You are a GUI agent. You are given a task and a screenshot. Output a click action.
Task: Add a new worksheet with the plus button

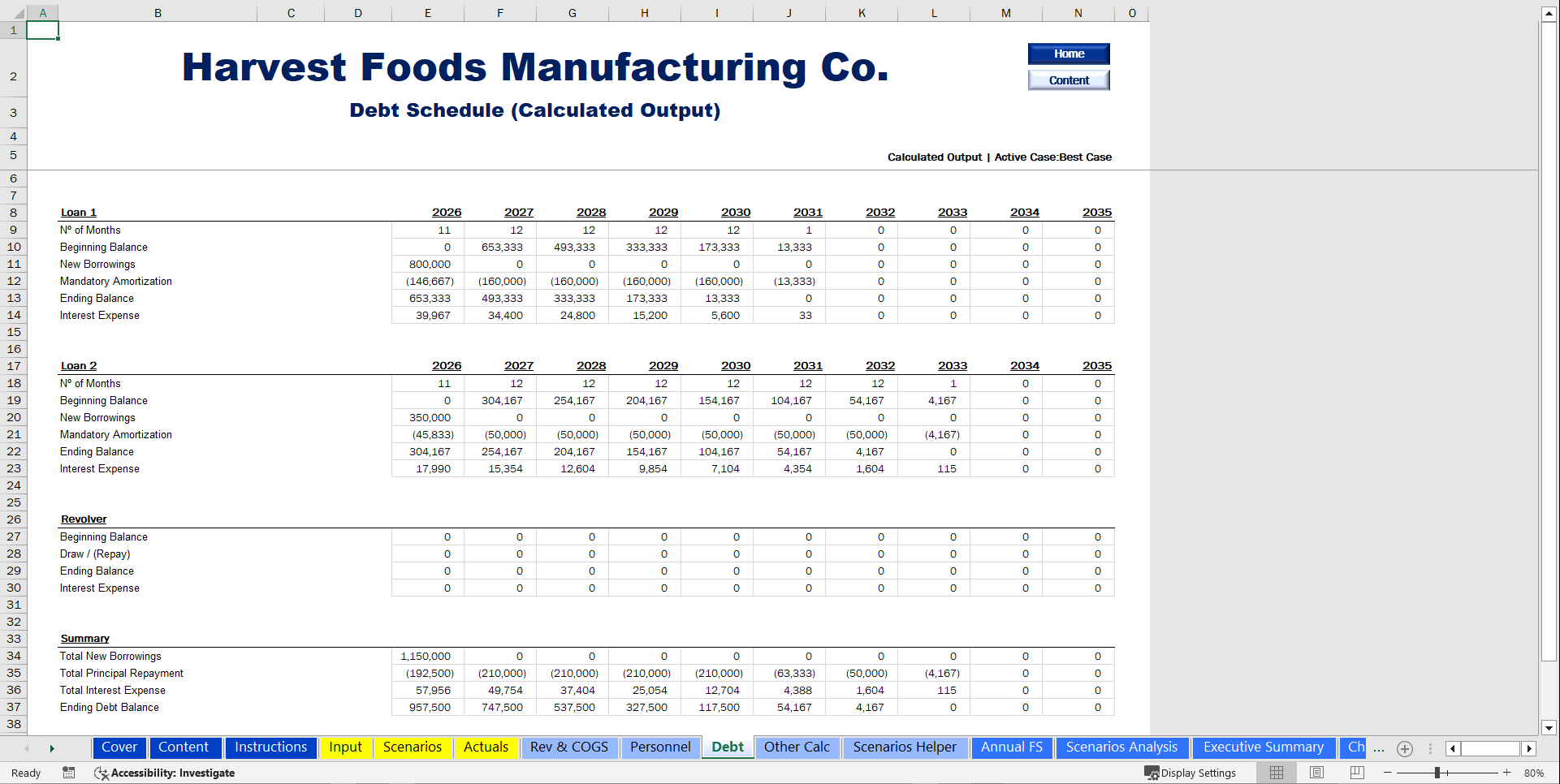click(x=1406, y=749)
